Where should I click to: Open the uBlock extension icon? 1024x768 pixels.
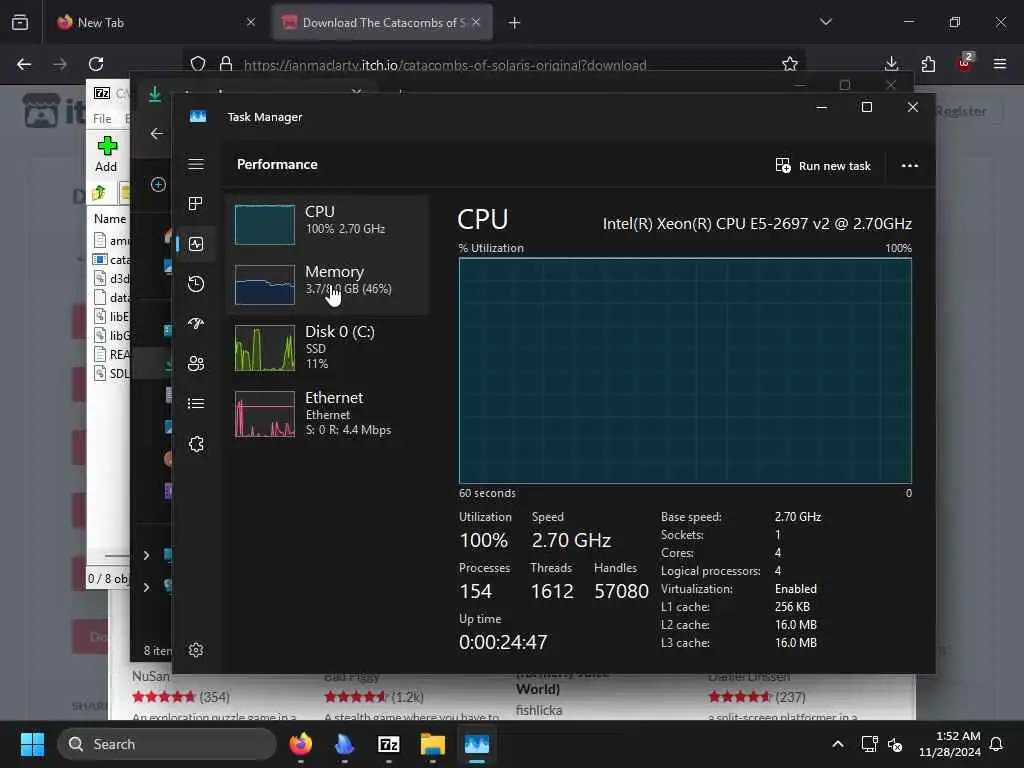(965, 63)
